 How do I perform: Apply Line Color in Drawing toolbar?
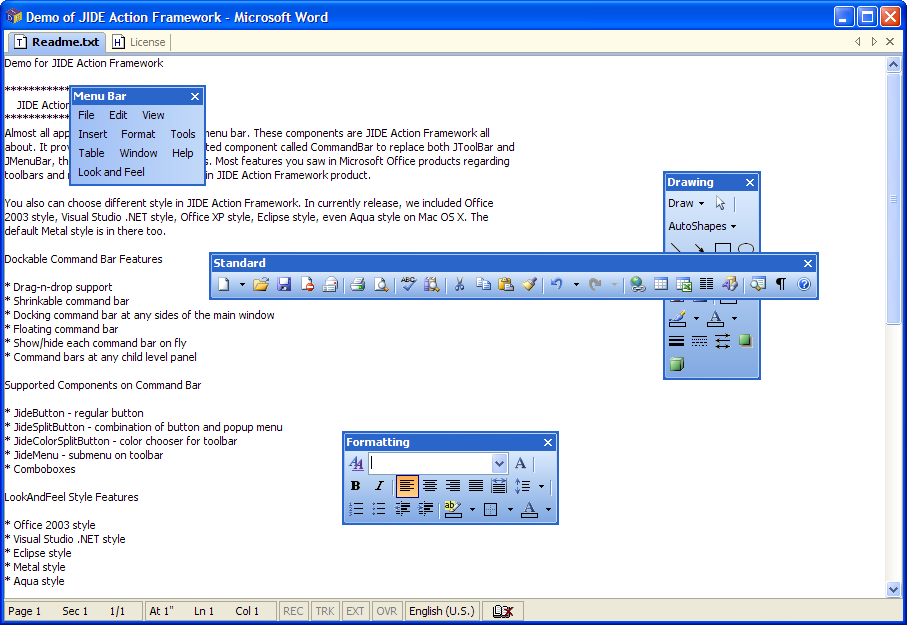(x=677, y=318)
